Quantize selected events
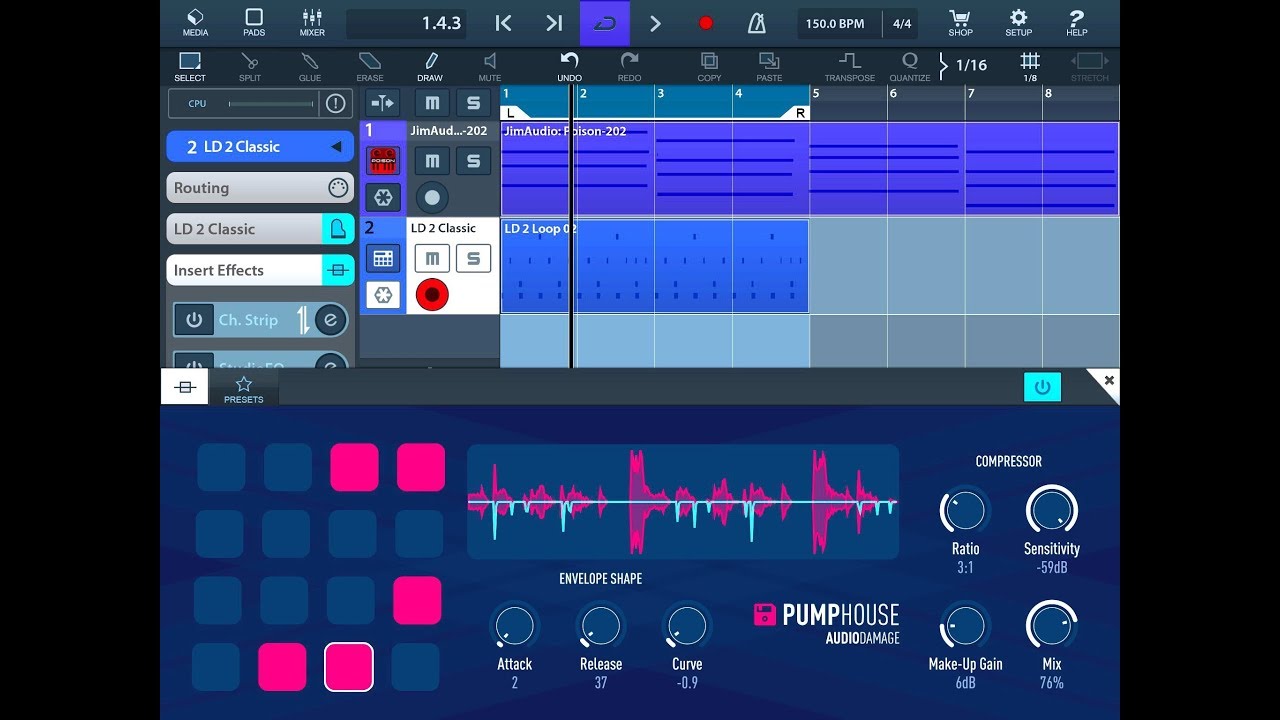The image size is (1280, 720). 910,66
